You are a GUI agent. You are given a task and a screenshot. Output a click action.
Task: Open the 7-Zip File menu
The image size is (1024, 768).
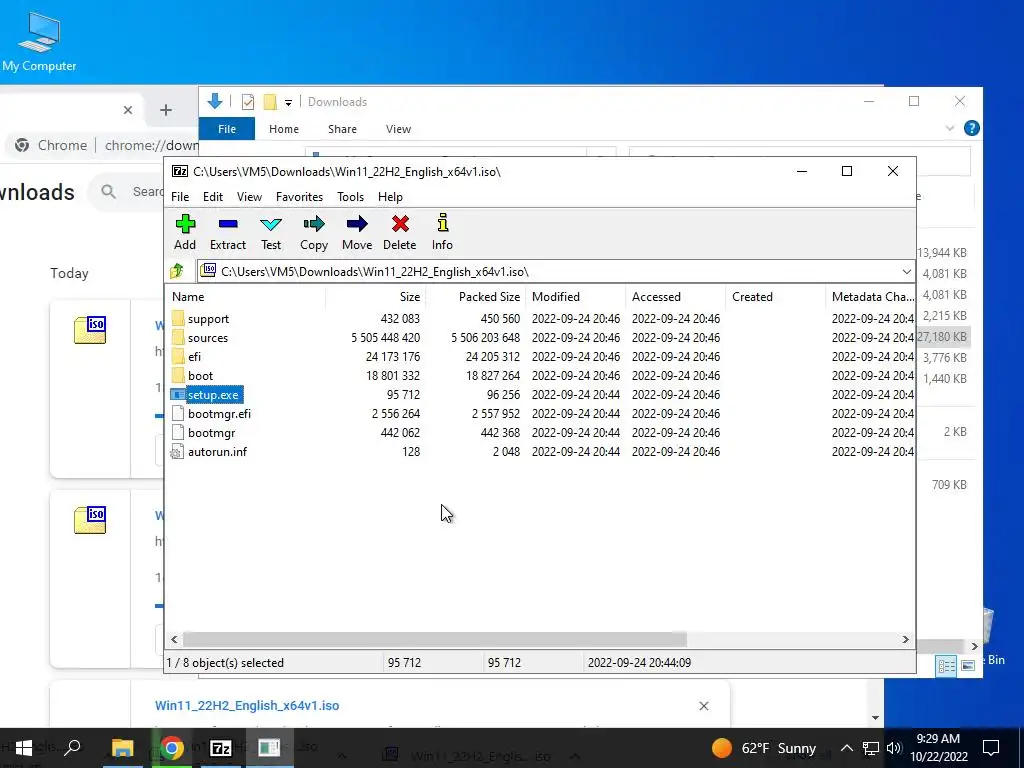180,197
